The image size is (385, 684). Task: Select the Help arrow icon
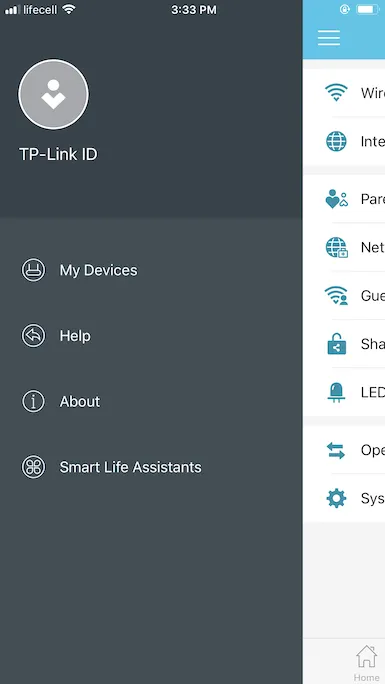[x=34, y=336]
